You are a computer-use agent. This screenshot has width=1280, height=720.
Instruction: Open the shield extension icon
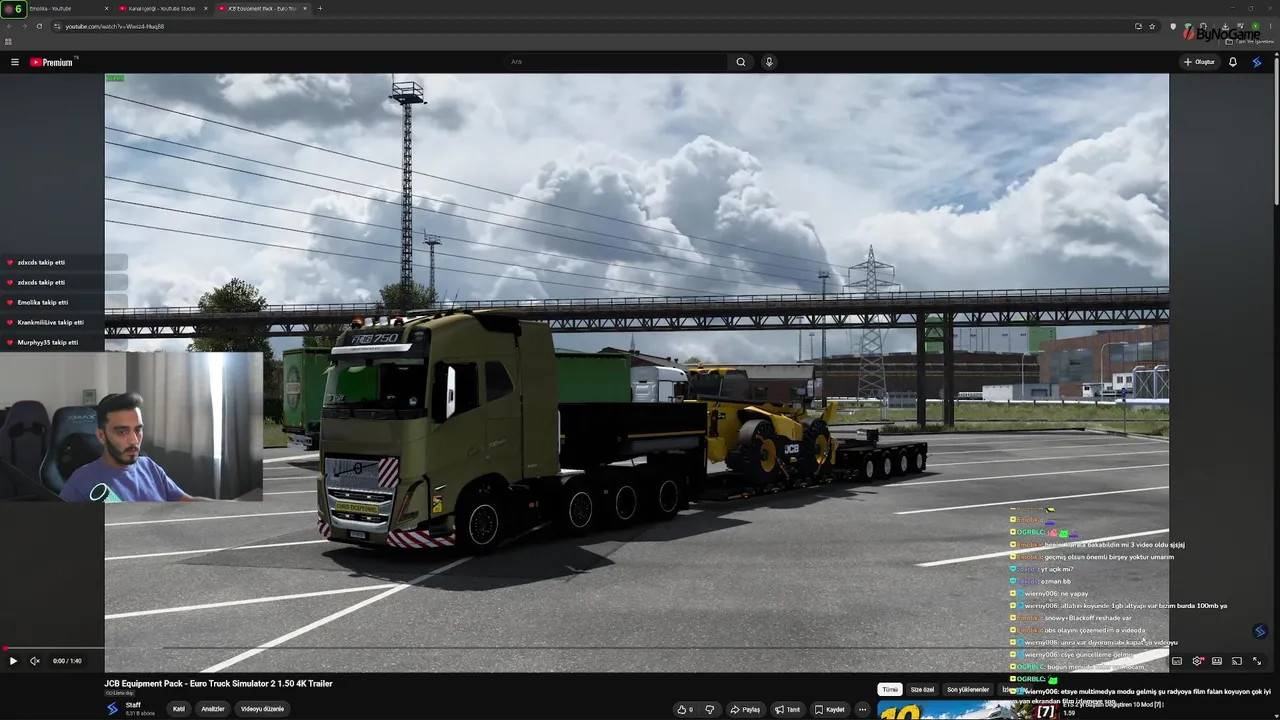pyautogui.click(x=1173, y=26)
